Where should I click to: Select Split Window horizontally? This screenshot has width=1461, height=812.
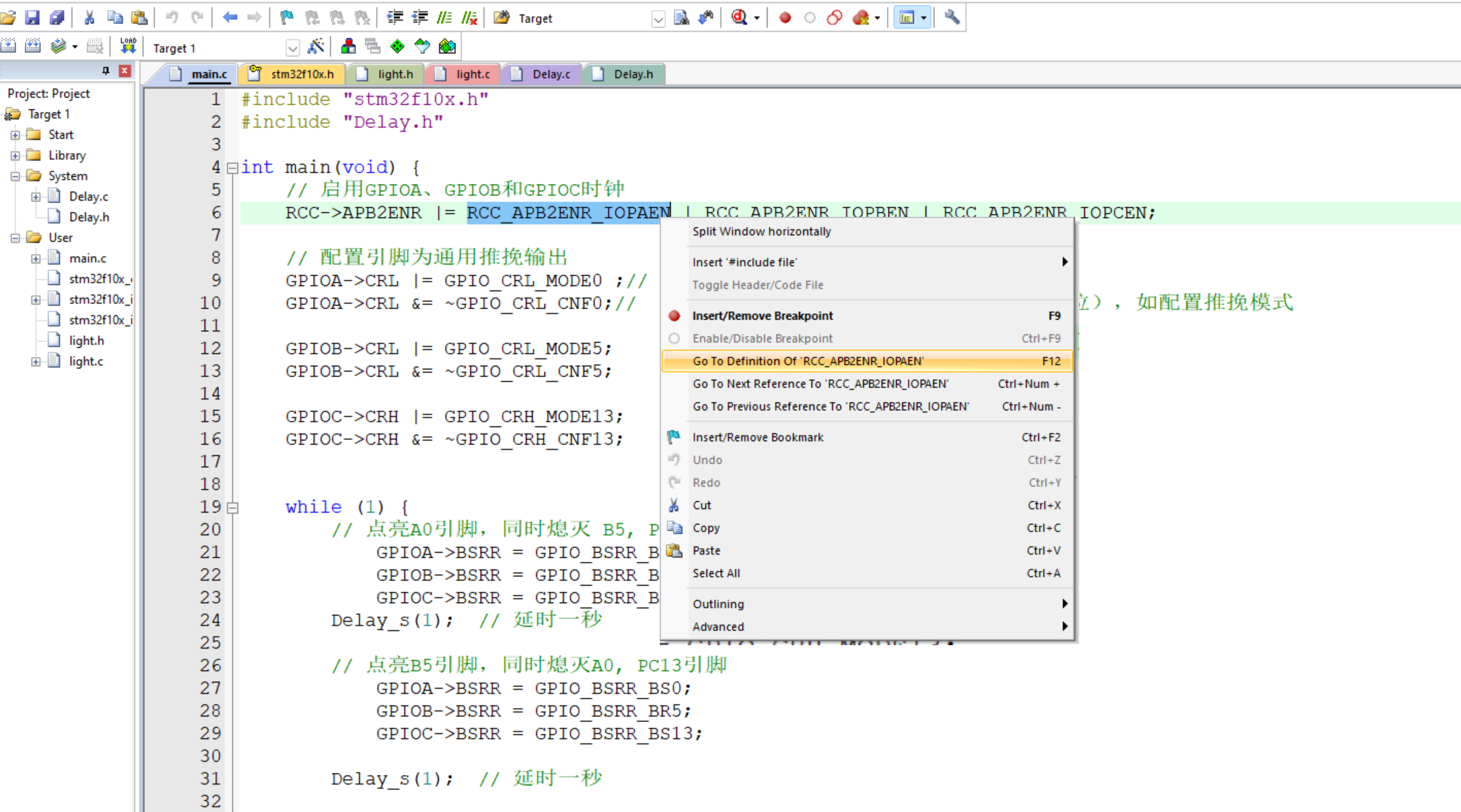tap(761, 231)
